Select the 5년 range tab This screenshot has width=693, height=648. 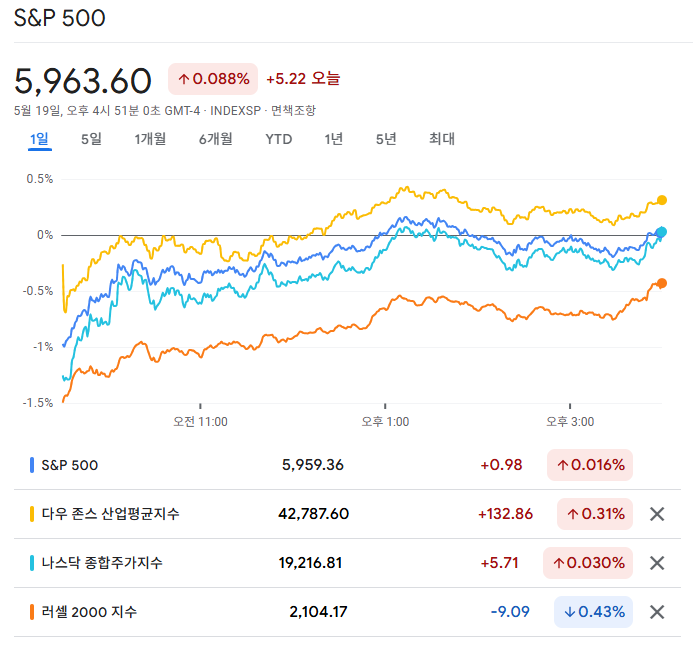(386, 139)
